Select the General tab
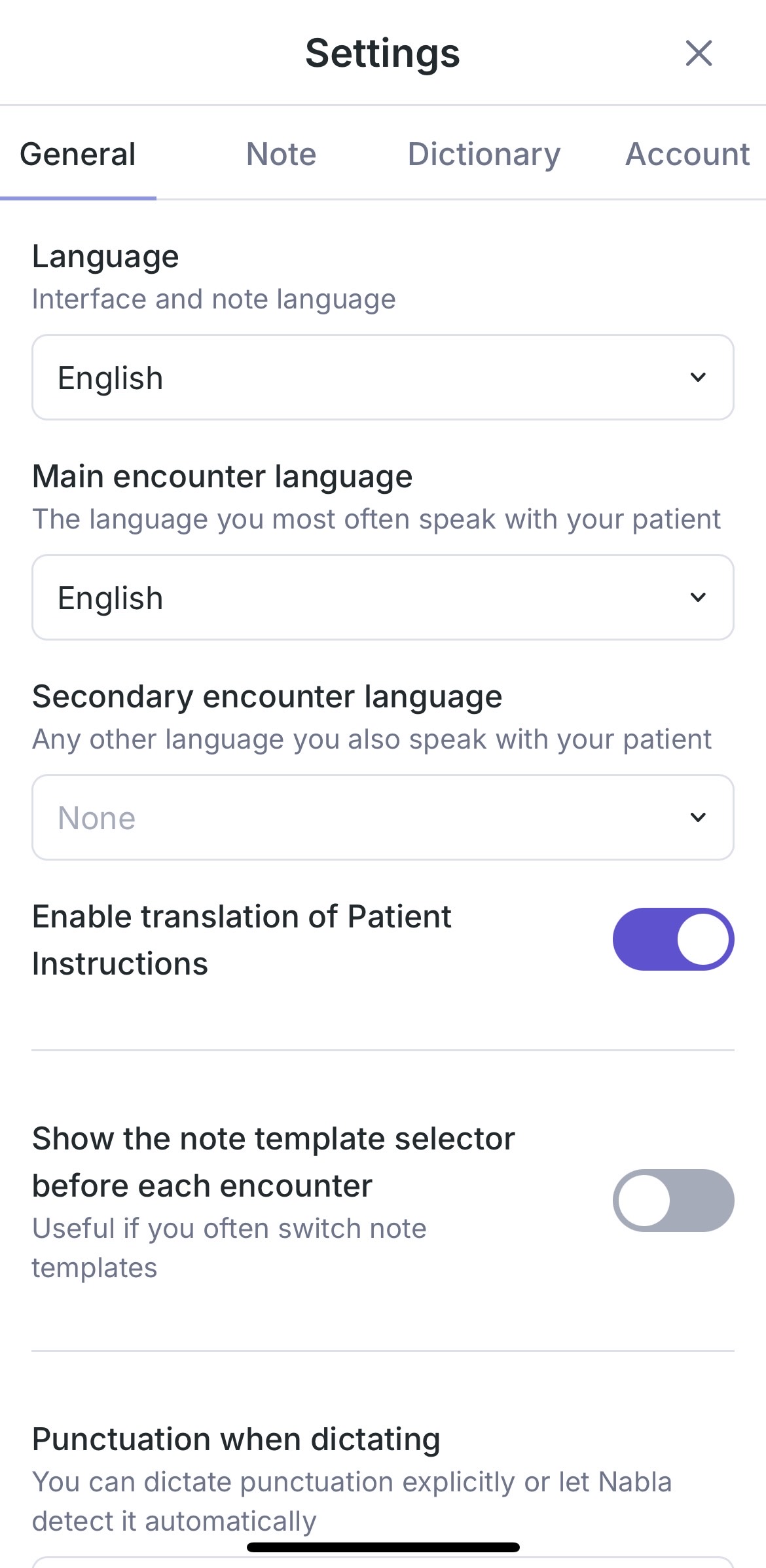The width and height of the screenshot is (766, 1568). 78,155
